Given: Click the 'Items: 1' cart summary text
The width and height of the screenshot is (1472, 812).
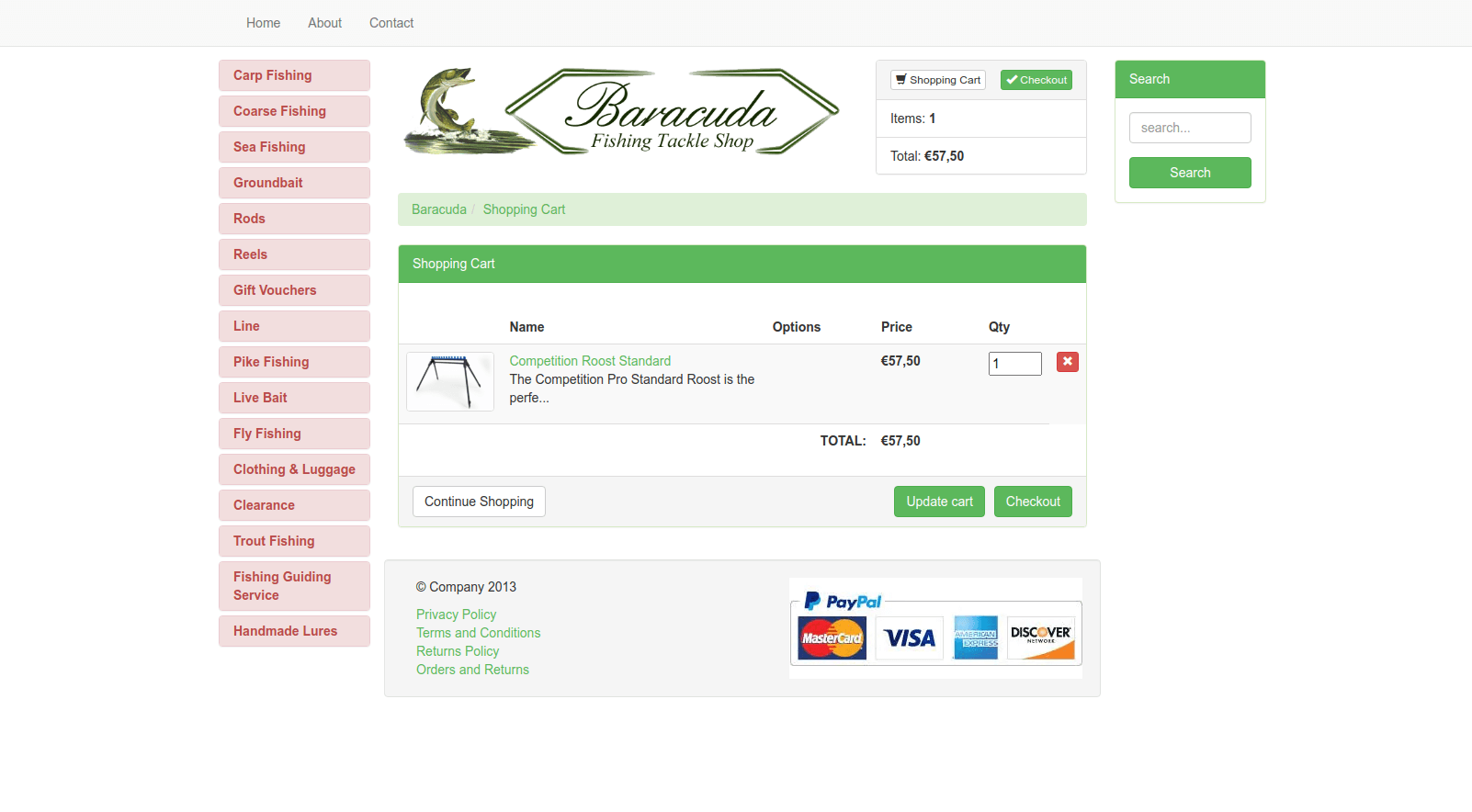Looking at the screenshot, I should click(x=912, y=118).
